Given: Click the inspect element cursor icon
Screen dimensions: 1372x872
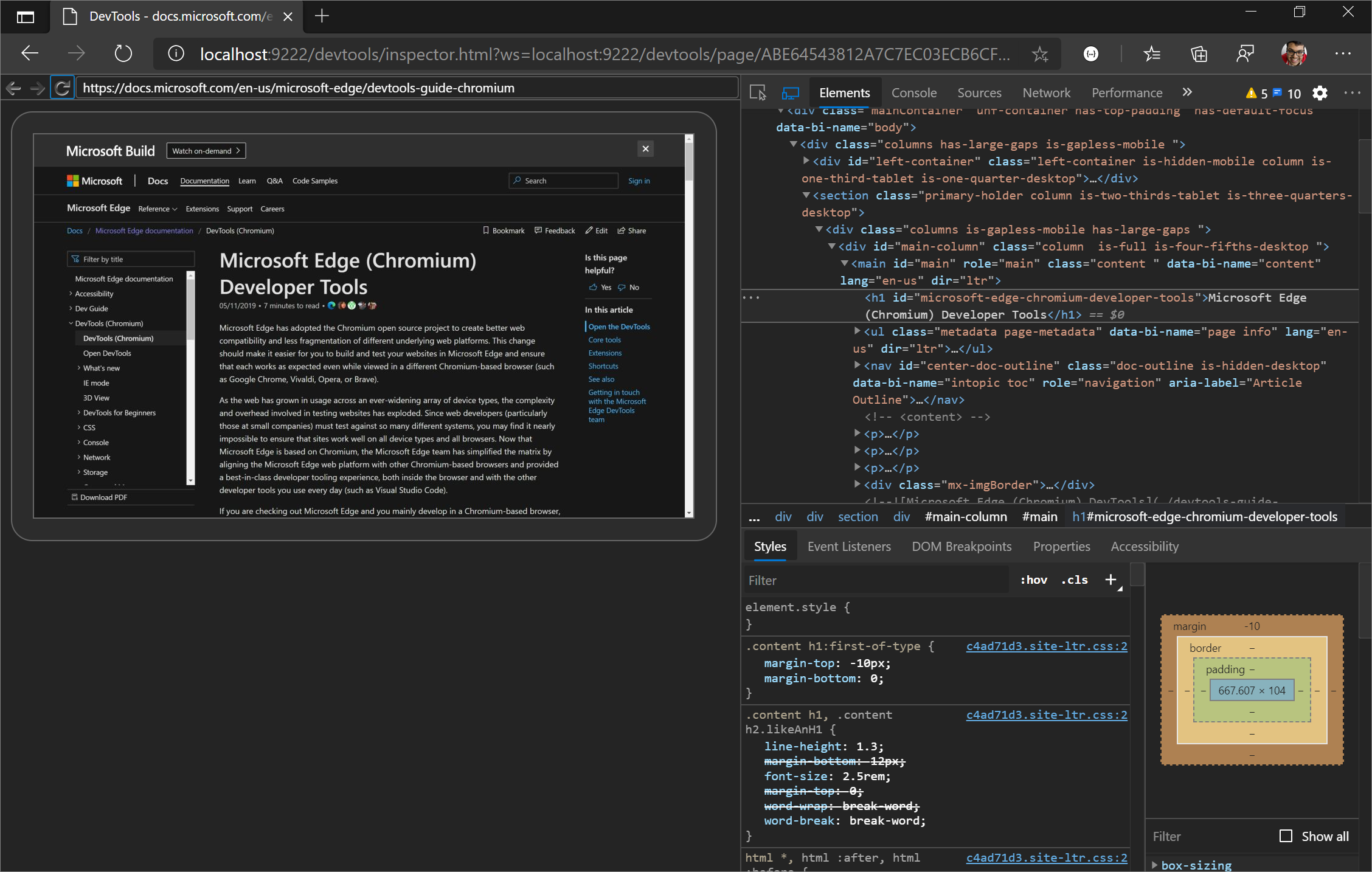Looking at the screenshot, I should (757, 92).
